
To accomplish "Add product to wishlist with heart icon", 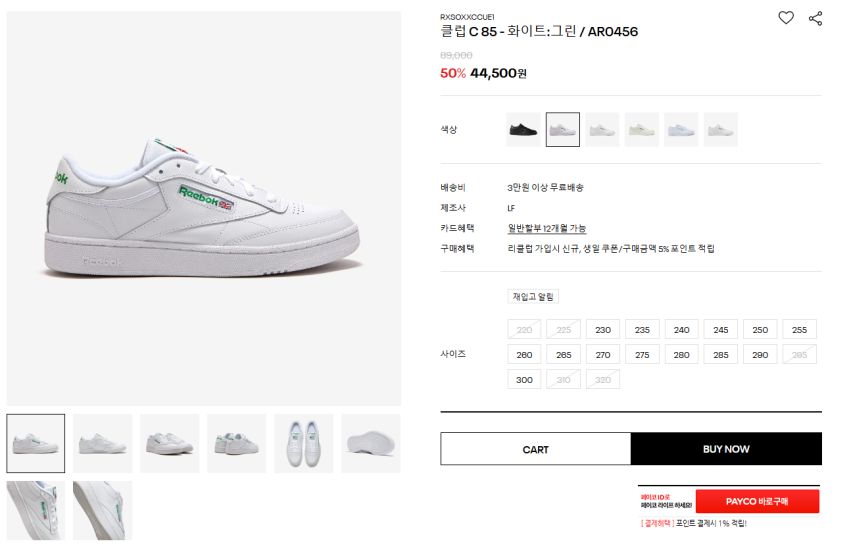I will [786, 18].
